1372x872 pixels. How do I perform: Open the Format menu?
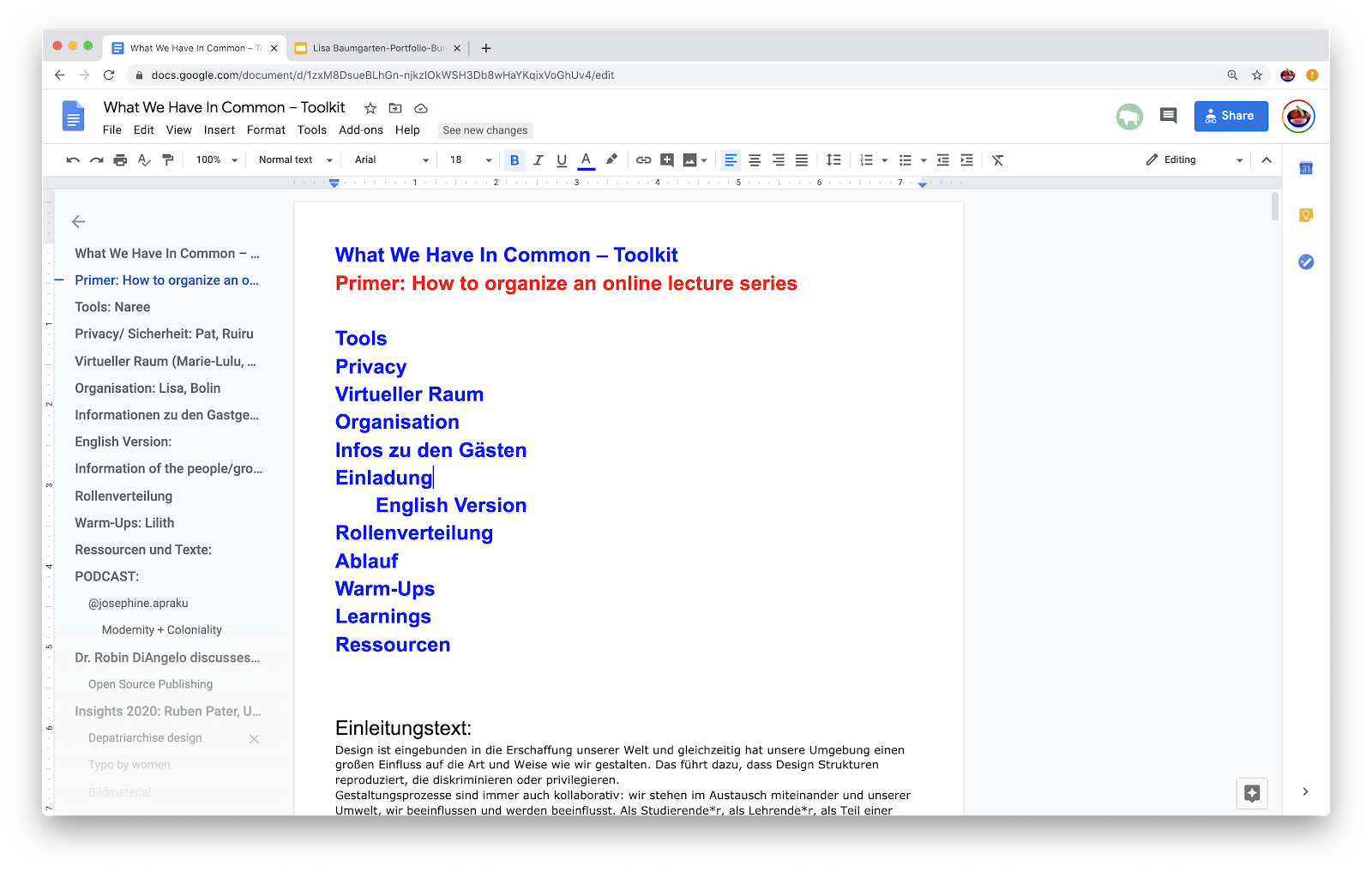266,130
